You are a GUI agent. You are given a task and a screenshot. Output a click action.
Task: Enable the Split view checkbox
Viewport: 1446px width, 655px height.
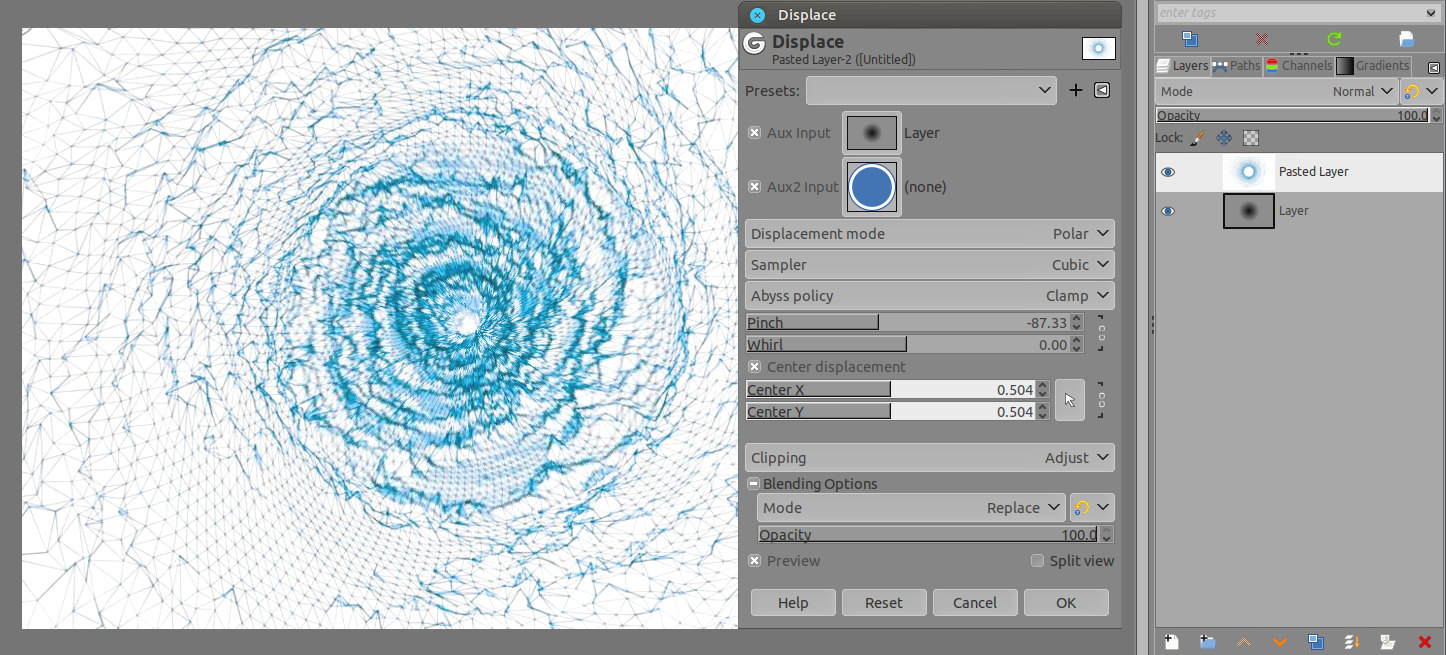click(1037, 561)
